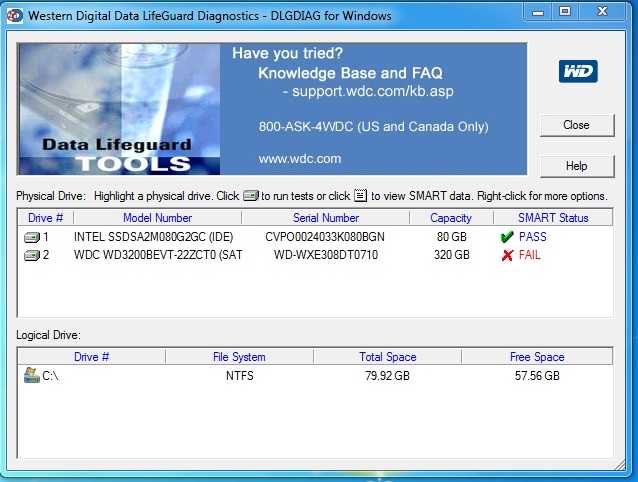The image size is (638, 482).
Task: Select the C:\ logical drive entry
Action: click(315, 375)
